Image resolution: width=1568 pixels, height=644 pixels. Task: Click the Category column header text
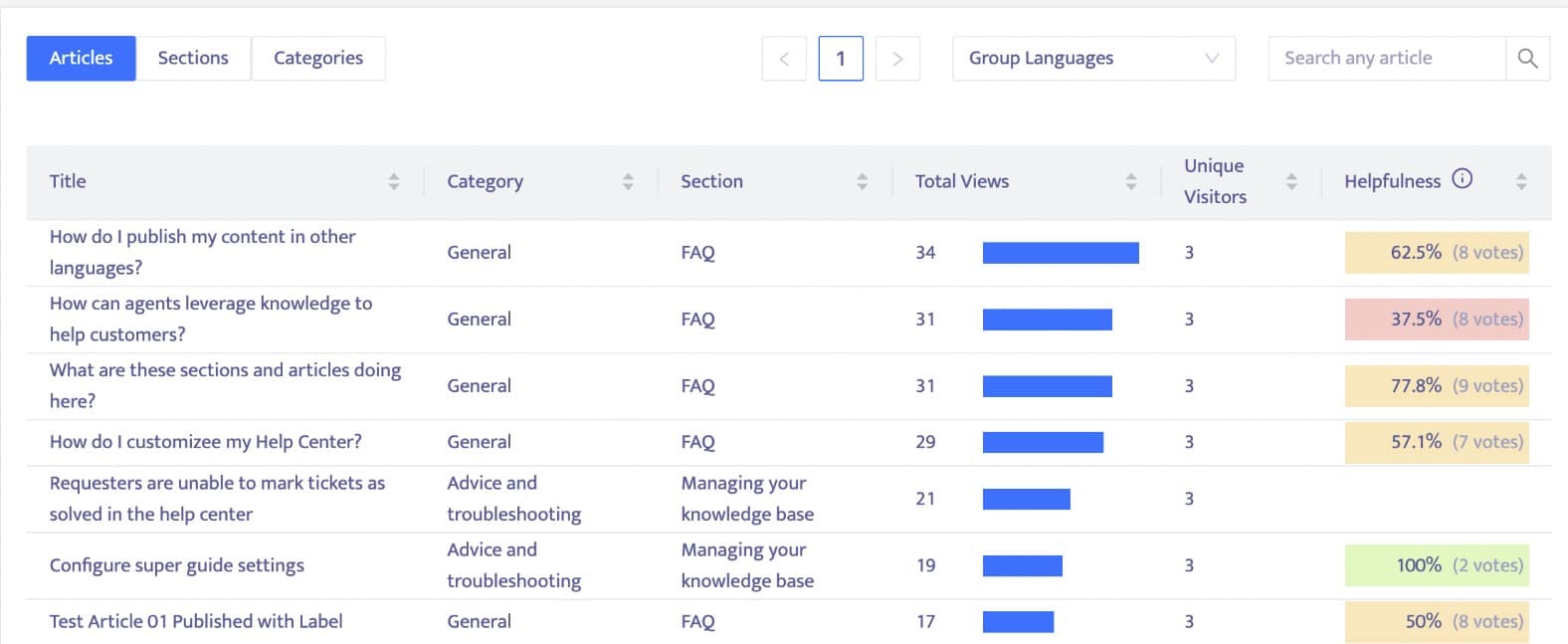485,181
